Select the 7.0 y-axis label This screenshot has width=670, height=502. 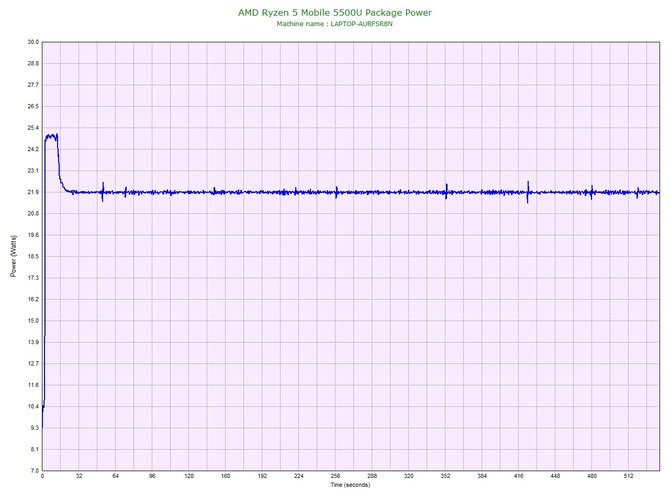pyautogui.click(x=35, y=471)
